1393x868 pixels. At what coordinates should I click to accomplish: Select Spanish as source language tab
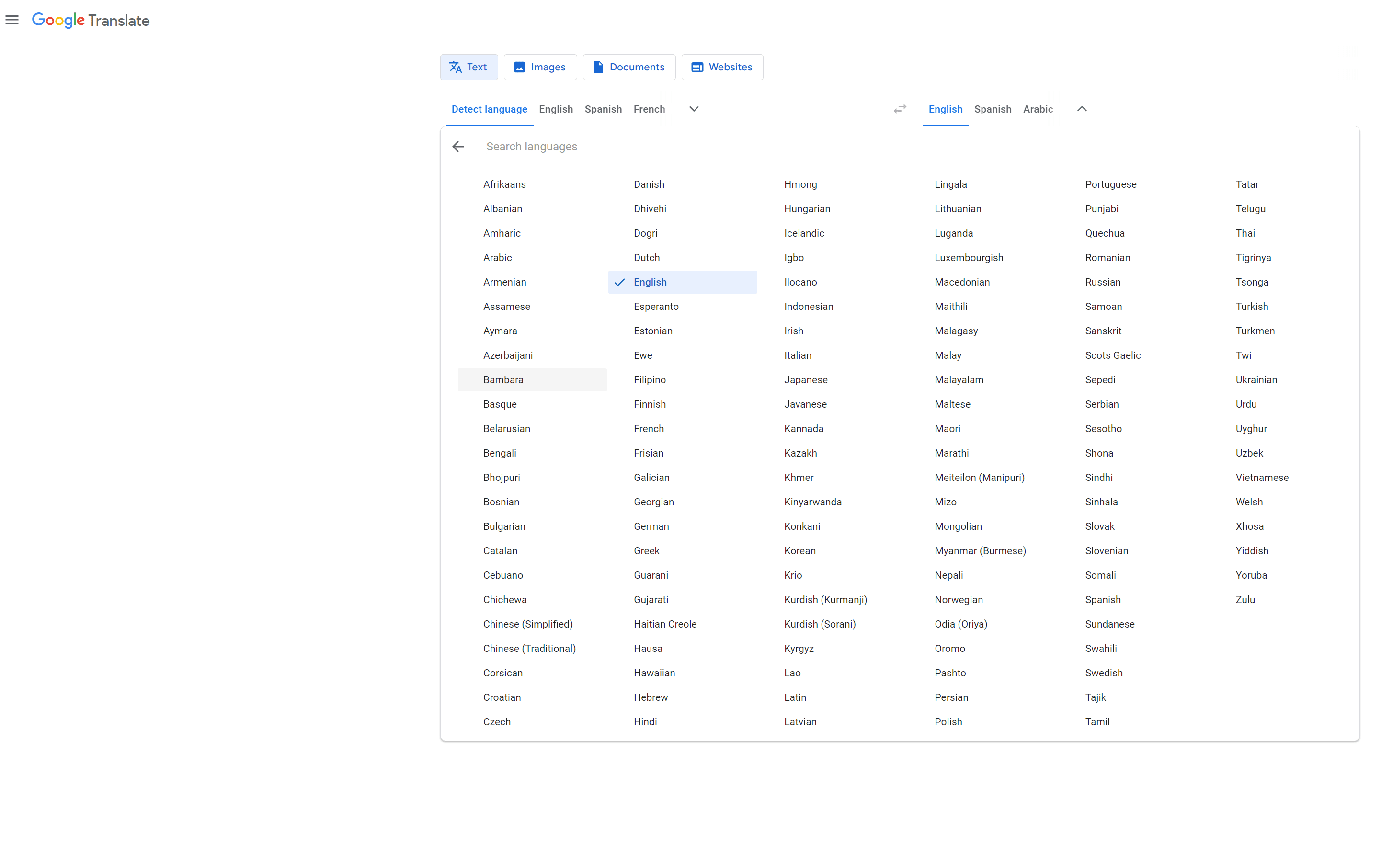pyautogui.click(x=603, y=109)
